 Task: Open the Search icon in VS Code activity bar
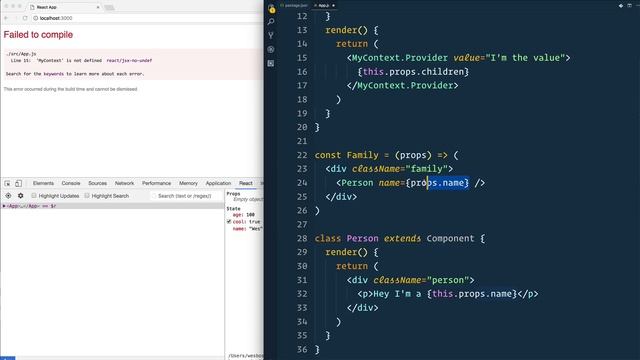(x=271, y=22)
